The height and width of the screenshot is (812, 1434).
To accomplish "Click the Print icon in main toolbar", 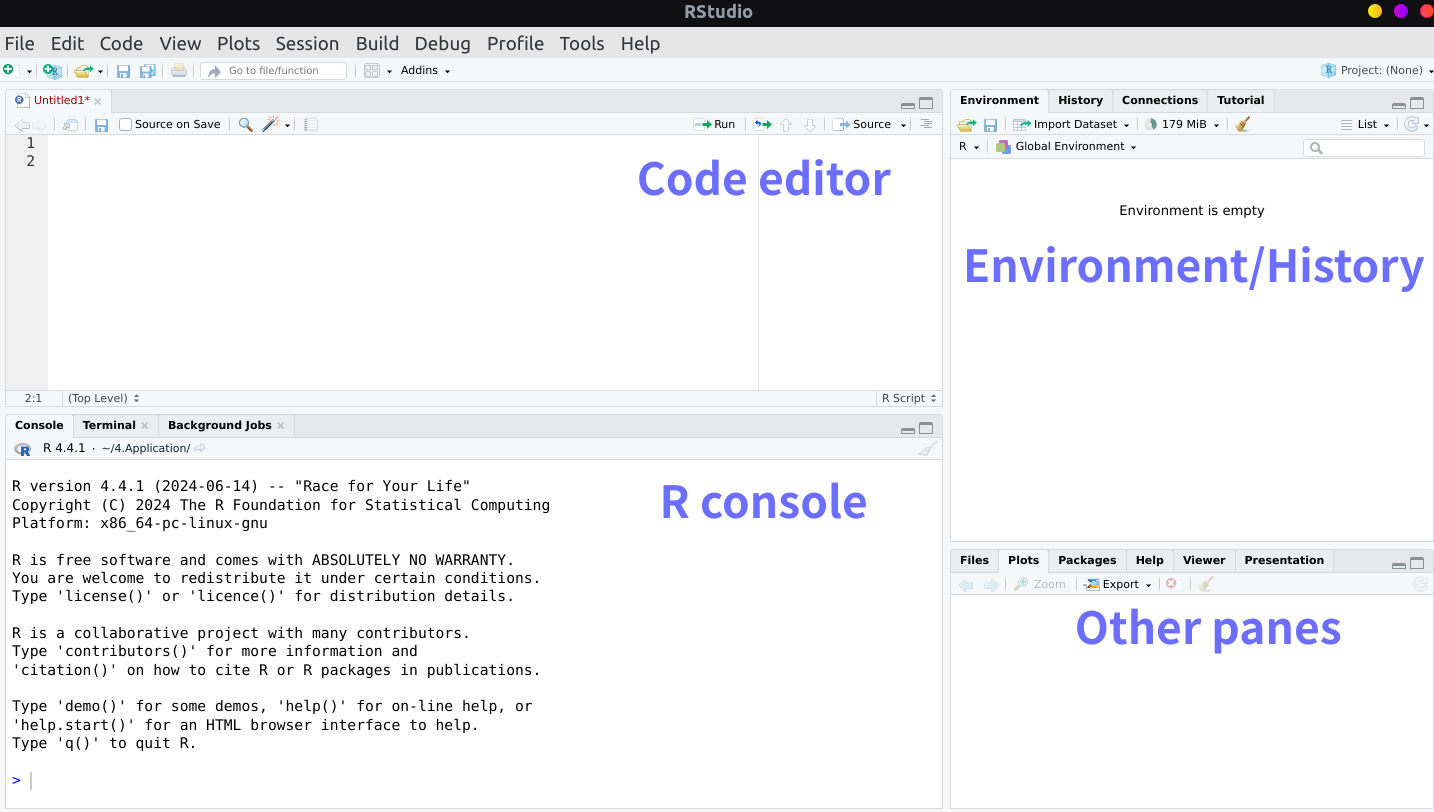I will pyautogui.click(x=179, y=70).
